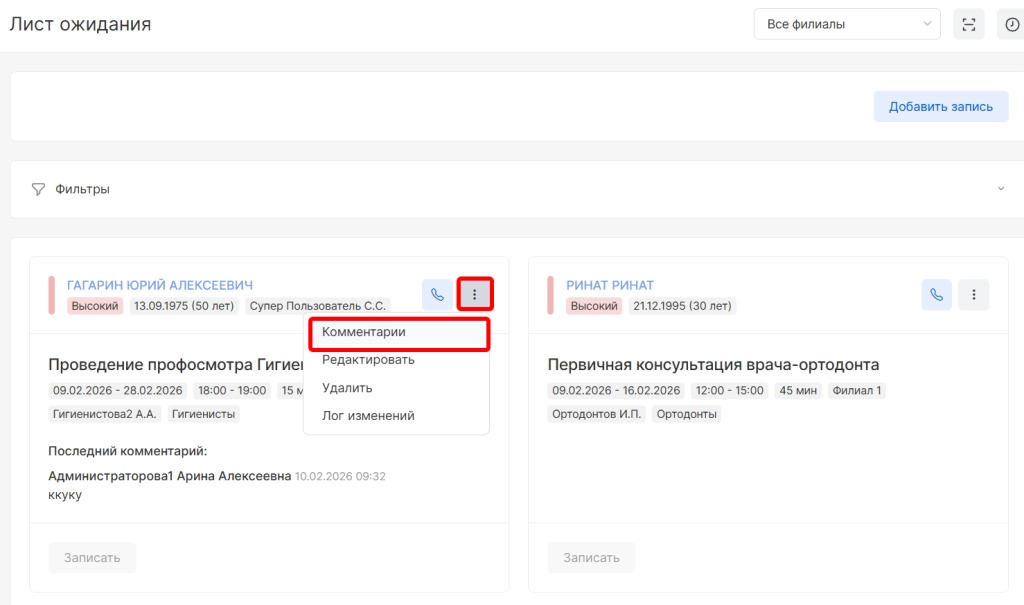Select Комментарии from the context menu
This screenshot has height=605, width=1024.
click(363, 332)
